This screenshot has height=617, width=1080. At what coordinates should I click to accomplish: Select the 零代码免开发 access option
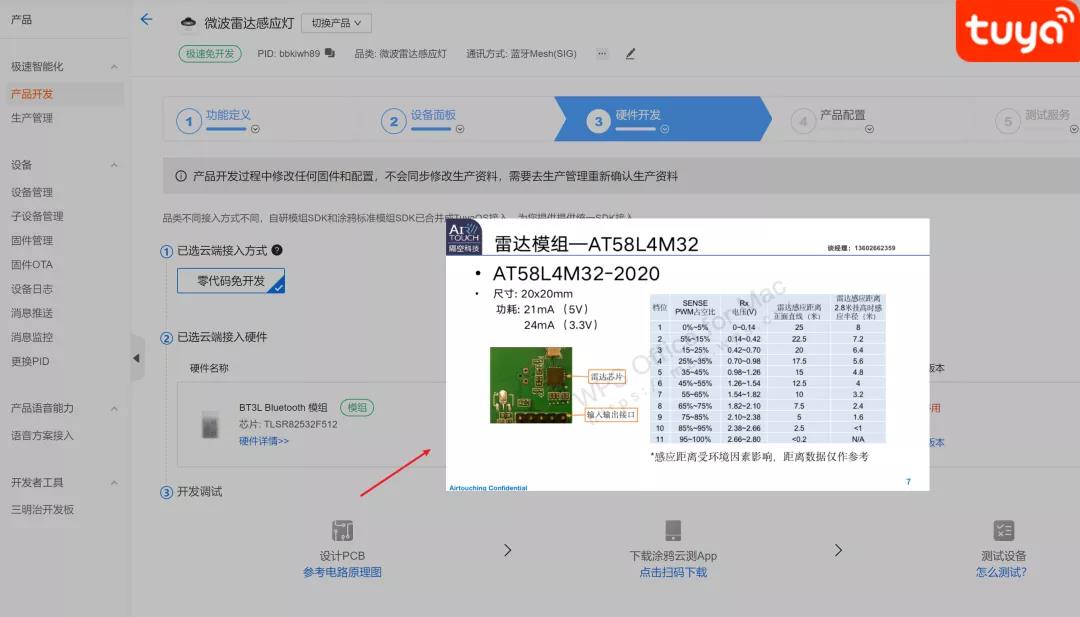point(231,281)
